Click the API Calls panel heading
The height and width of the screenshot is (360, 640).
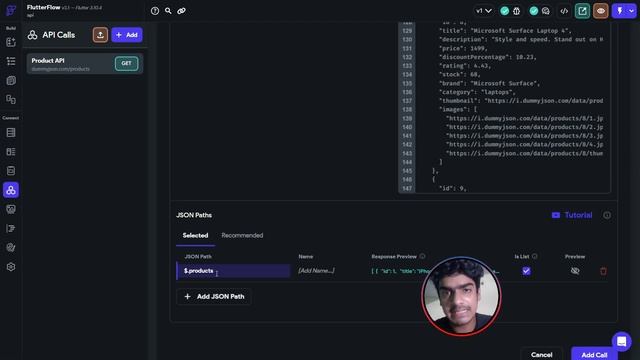click(58, 35)
